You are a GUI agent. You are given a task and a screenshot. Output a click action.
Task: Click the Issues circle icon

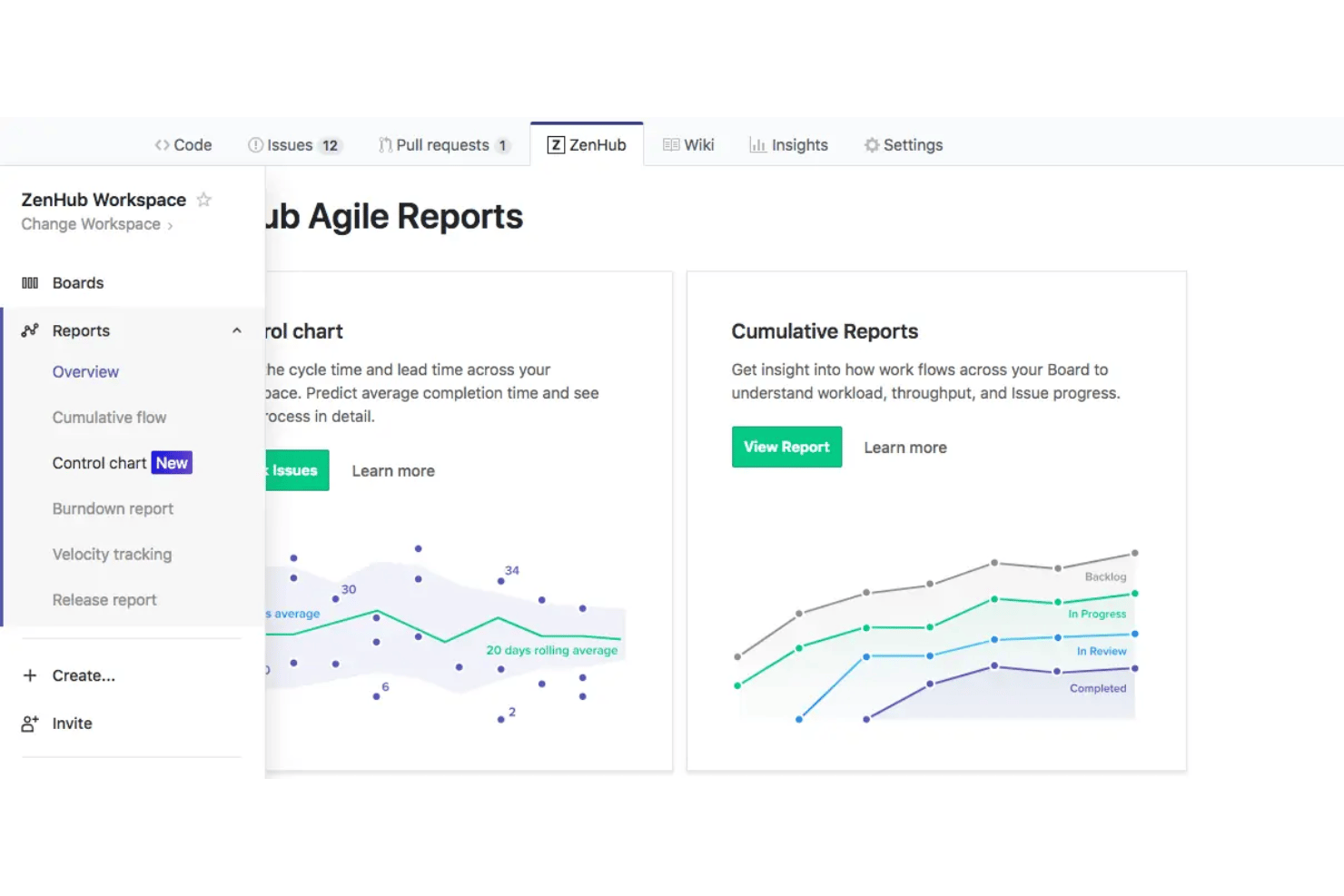point(255,145)
